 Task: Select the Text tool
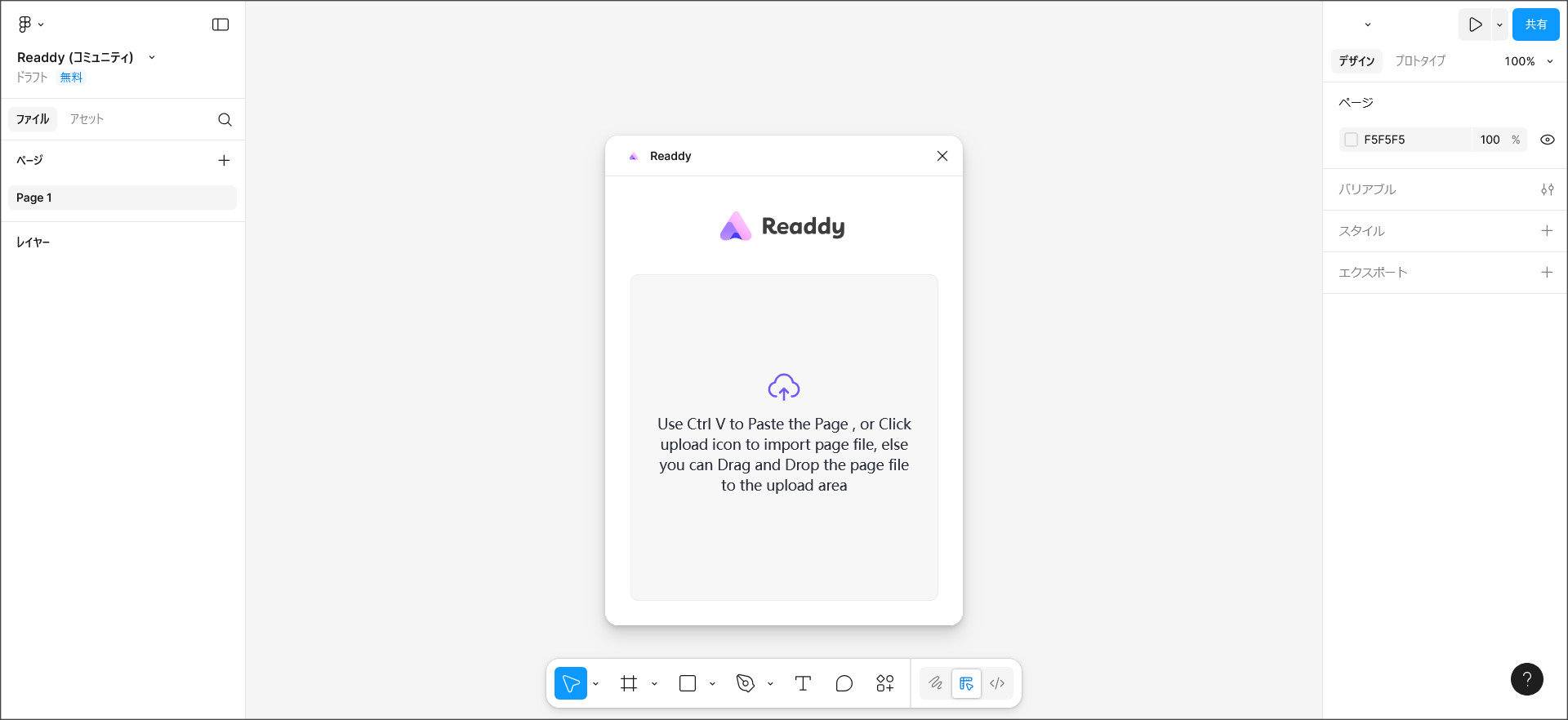(x=803, y=683)
